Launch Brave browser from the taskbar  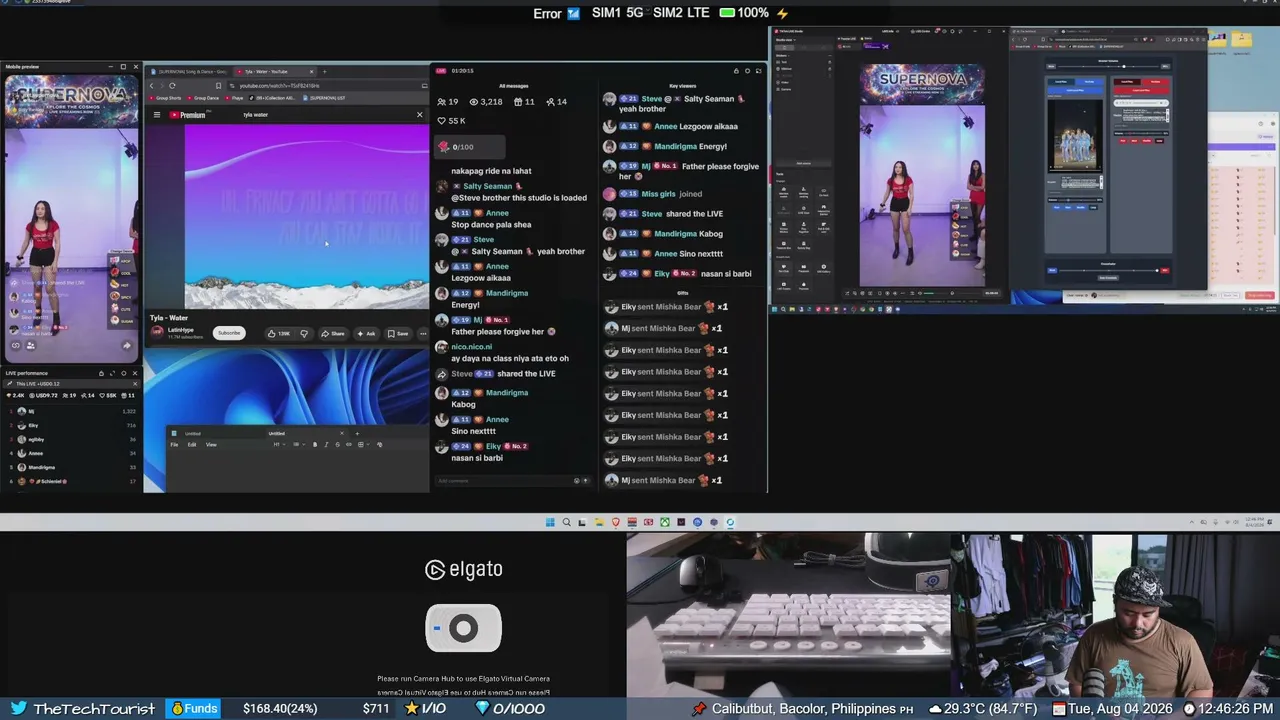tap(615, 522)
